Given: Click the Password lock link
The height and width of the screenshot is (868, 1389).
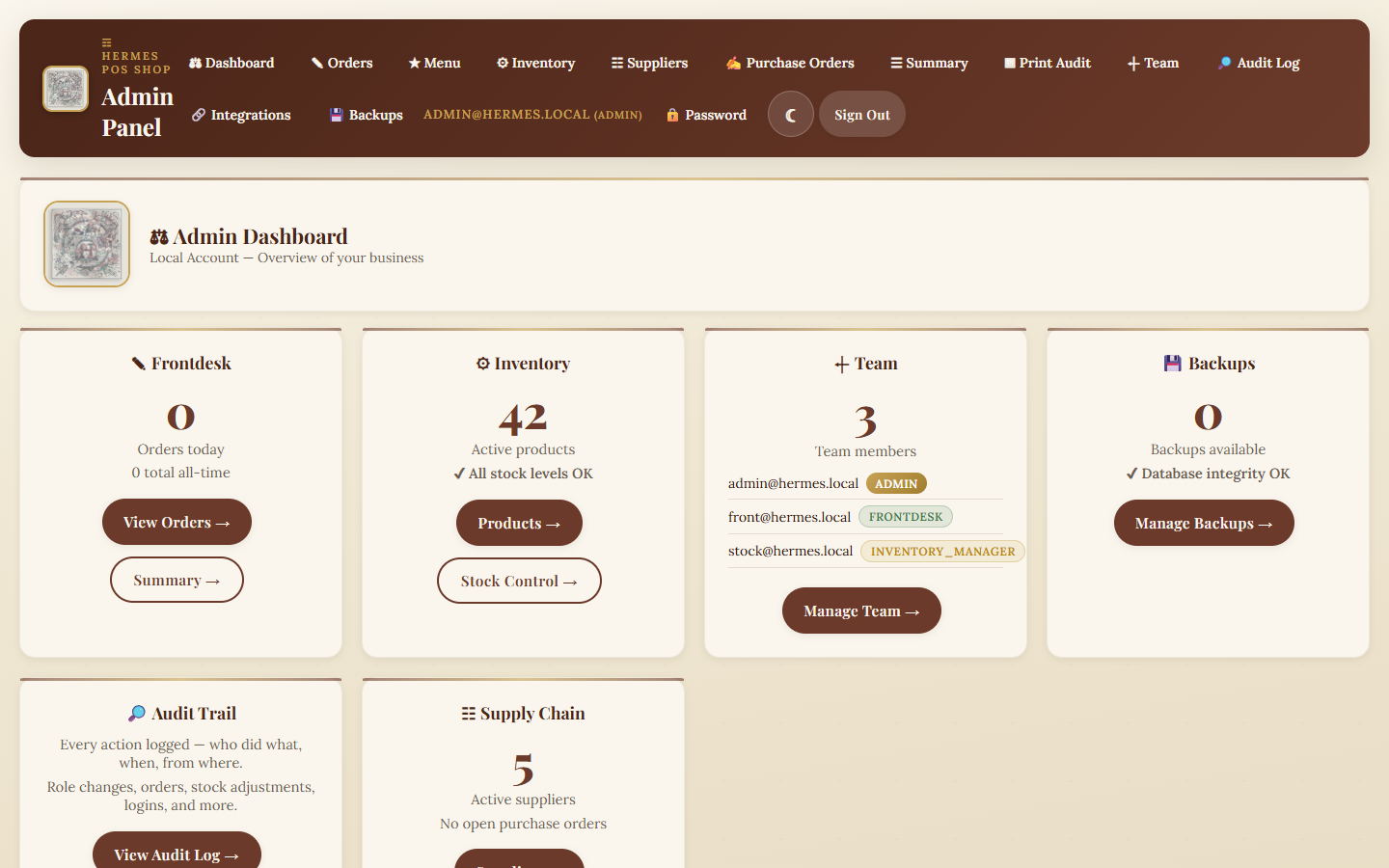Looking at the screenshot, I should coord(706,115).
